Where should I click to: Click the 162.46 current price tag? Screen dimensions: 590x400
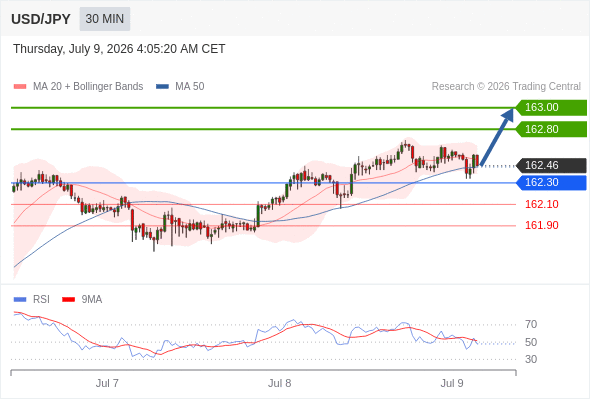click(x=551, y=166)
